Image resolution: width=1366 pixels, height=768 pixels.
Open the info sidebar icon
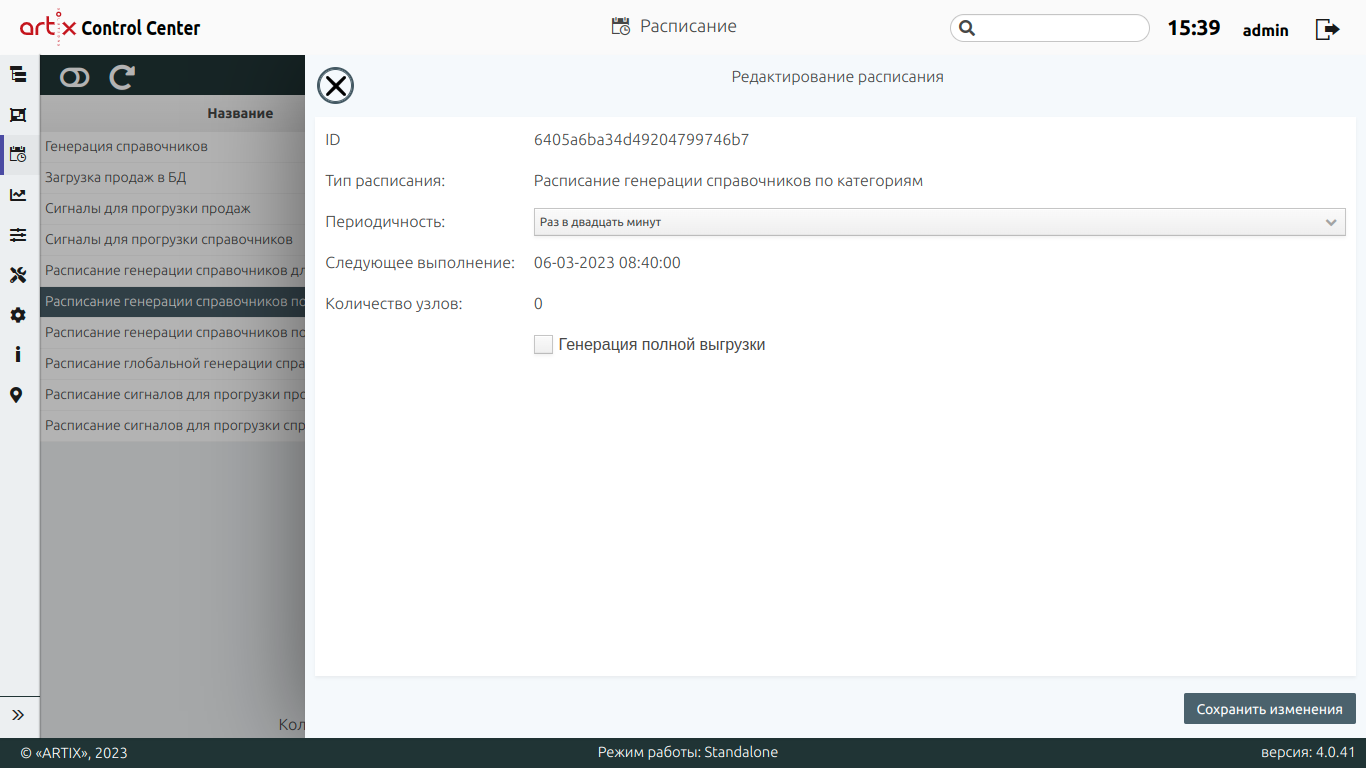pos(18,355)
